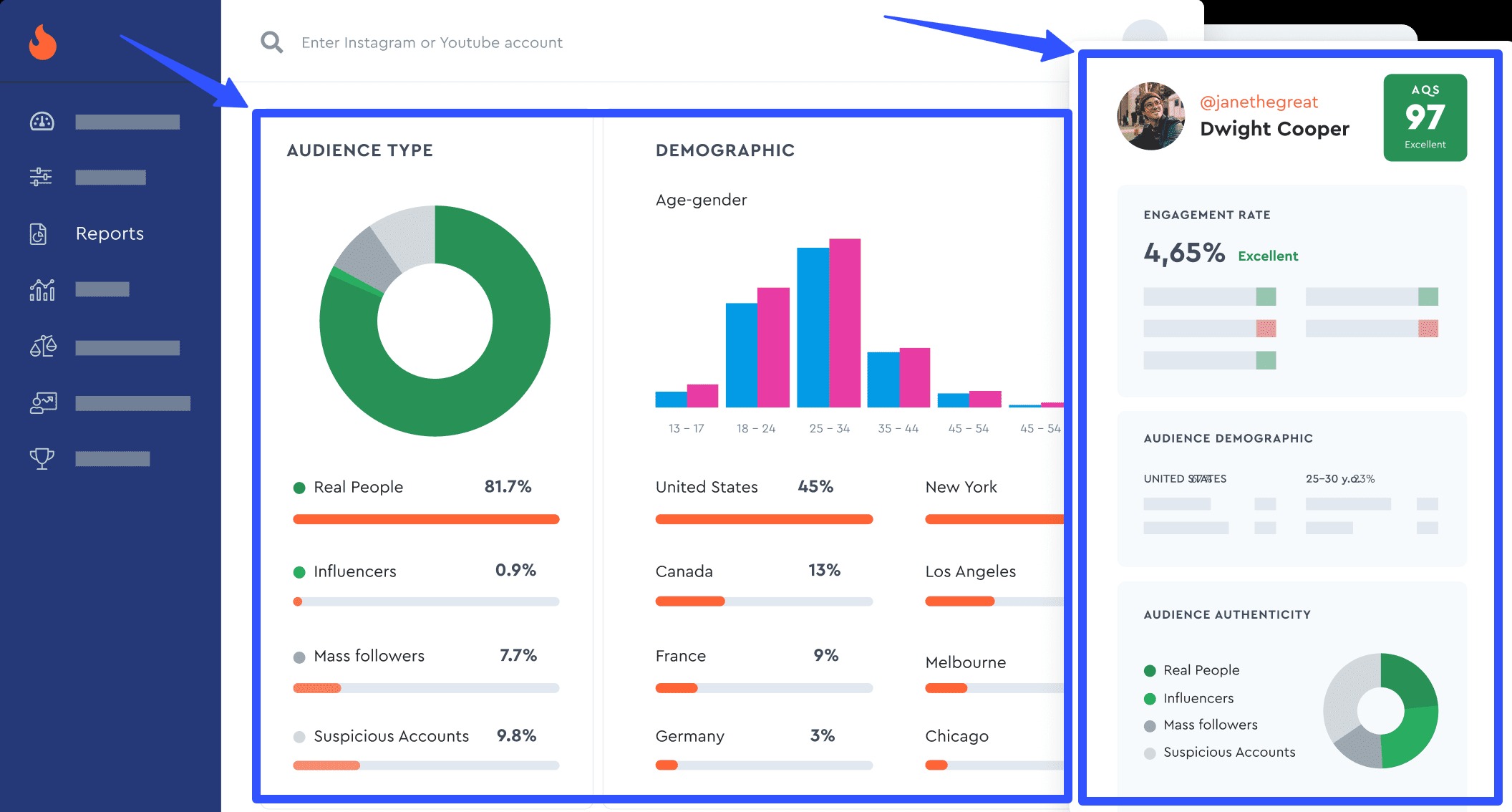Screen dimensions: 1512x812
Task: Expand the Audience Type section
Action: click(359, 150)
